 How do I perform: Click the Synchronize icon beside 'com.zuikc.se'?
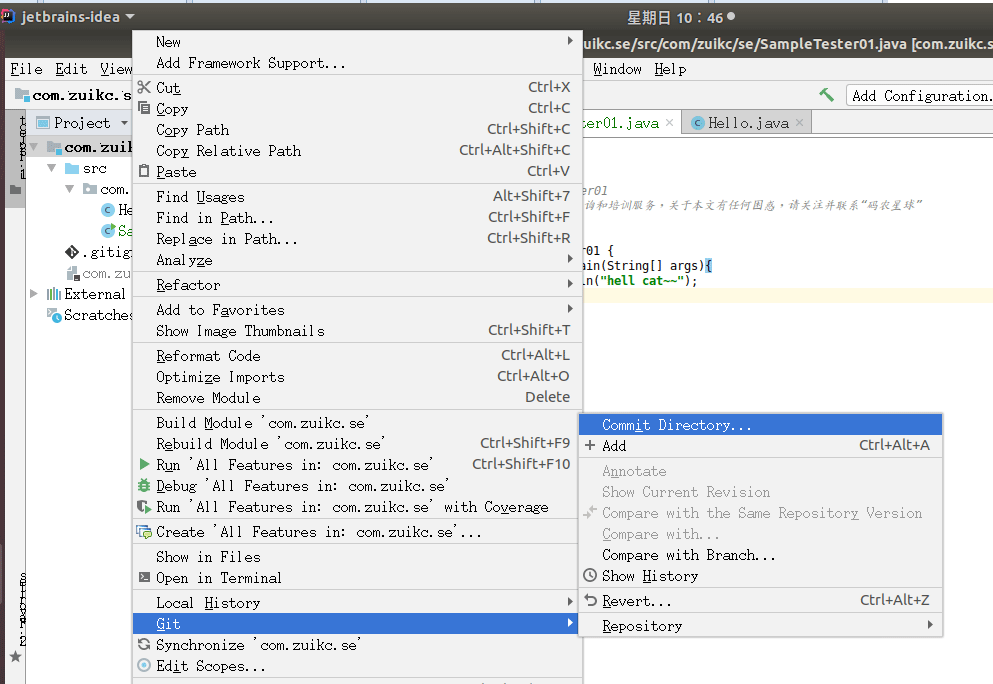144,645
